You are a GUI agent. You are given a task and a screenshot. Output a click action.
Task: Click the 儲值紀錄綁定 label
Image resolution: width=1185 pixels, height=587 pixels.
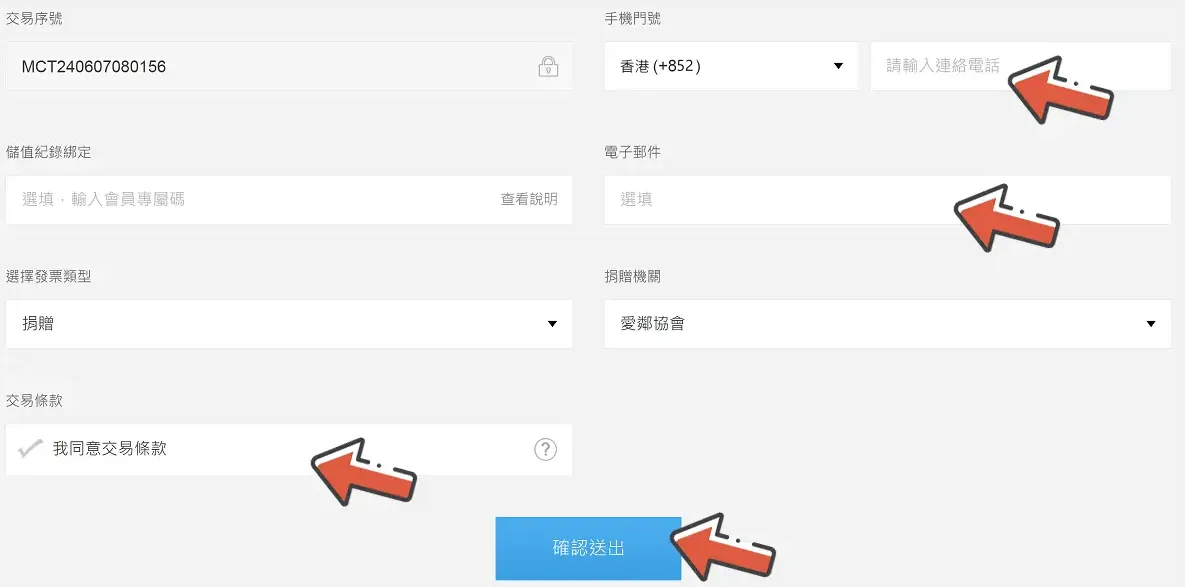tap(48, 152)
